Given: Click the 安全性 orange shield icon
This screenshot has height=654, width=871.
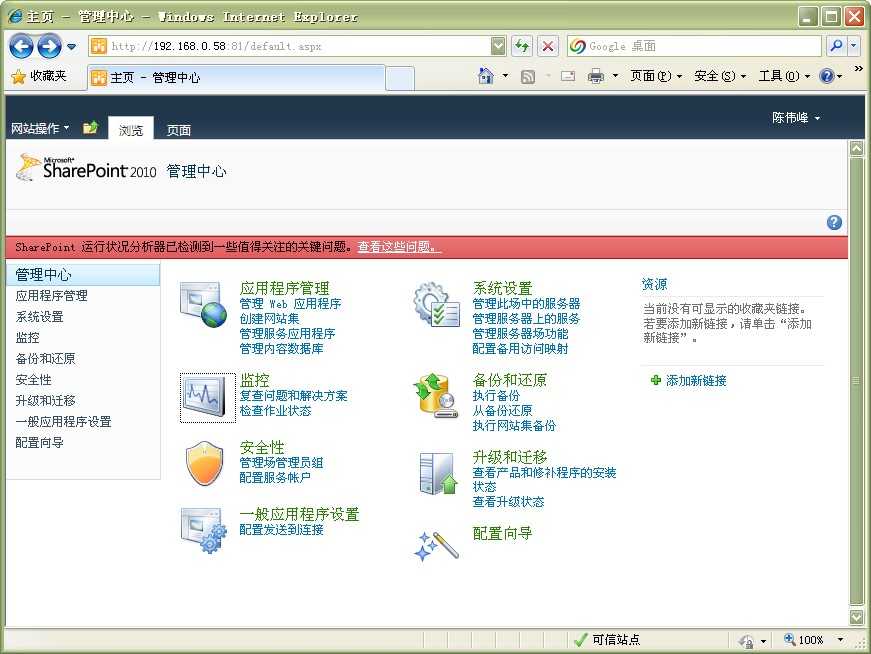Looking at the screenshot, I should pyautogui.click(x=204, y=463).
